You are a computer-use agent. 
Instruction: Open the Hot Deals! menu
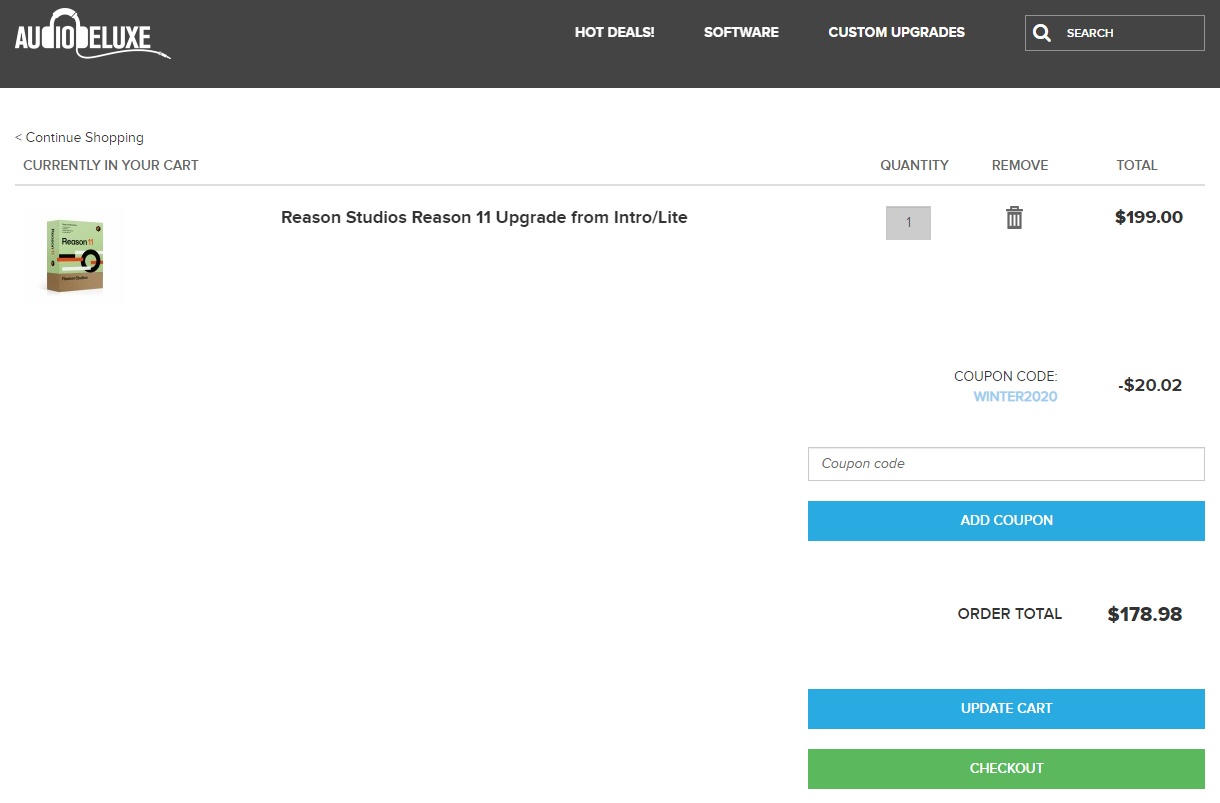click(x=614, y=32)
